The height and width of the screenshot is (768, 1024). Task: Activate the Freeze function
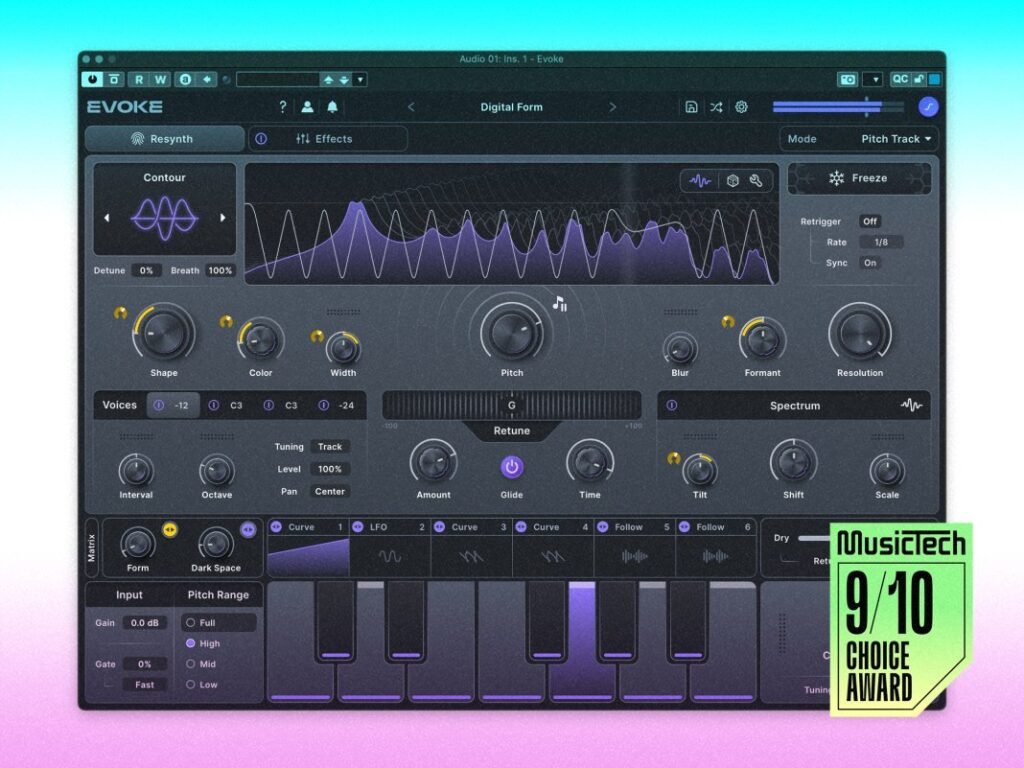coord(858,178)
